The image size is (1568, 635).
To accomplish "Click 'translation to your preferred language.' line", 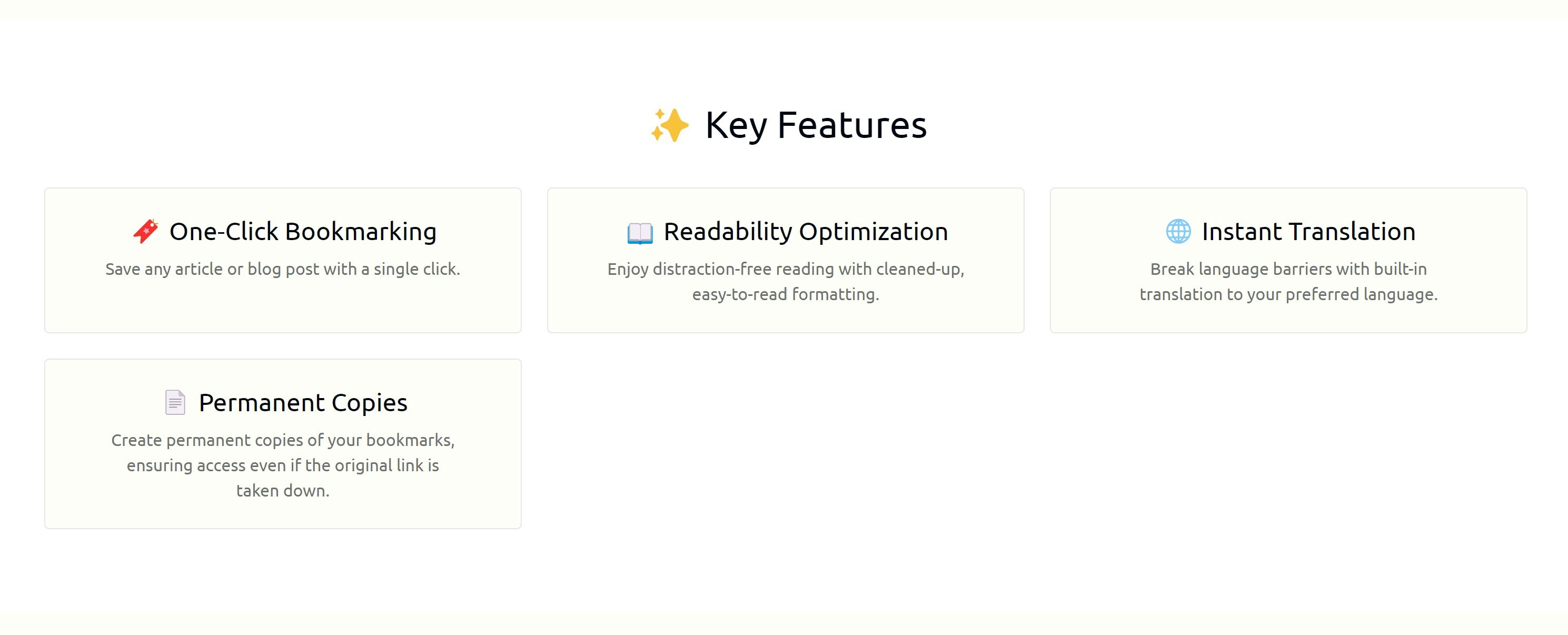I will click(1288, 295).
